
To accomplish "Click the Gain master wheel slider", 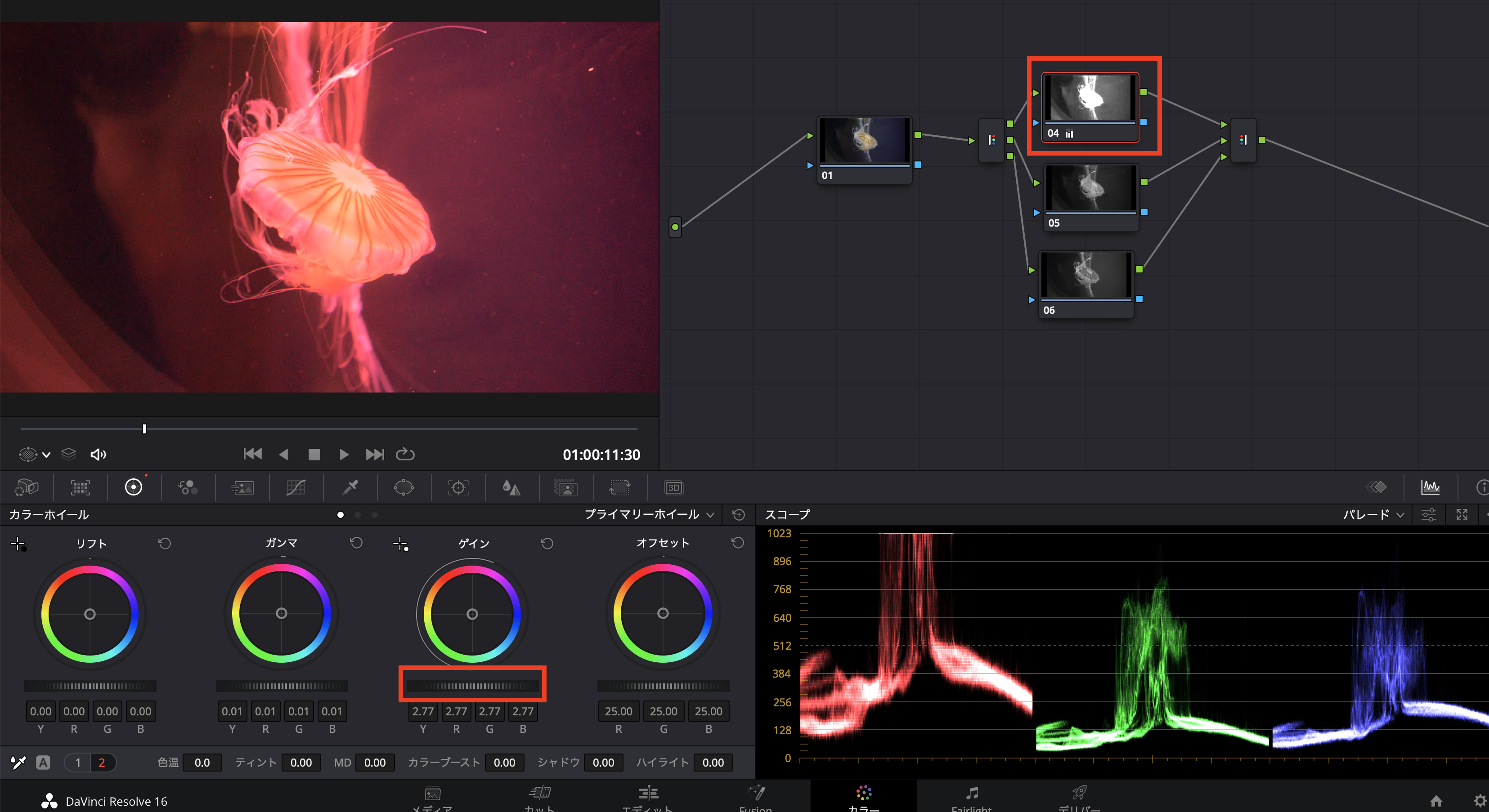I will coord(472,686).
